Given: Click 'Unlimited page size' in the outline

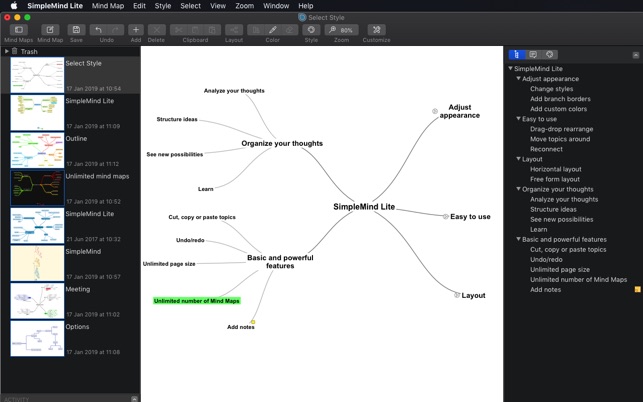Looking at the screenshot, I should pos(560,269).
